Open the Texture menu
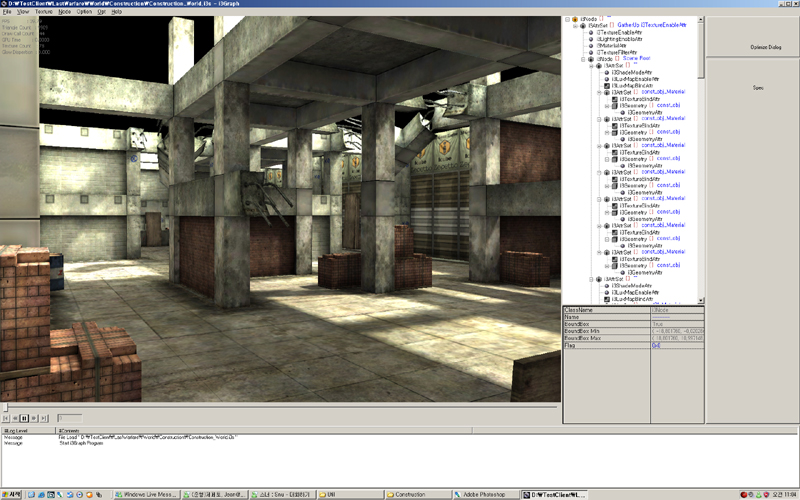 pyautogui.click(x=42, y=11)
